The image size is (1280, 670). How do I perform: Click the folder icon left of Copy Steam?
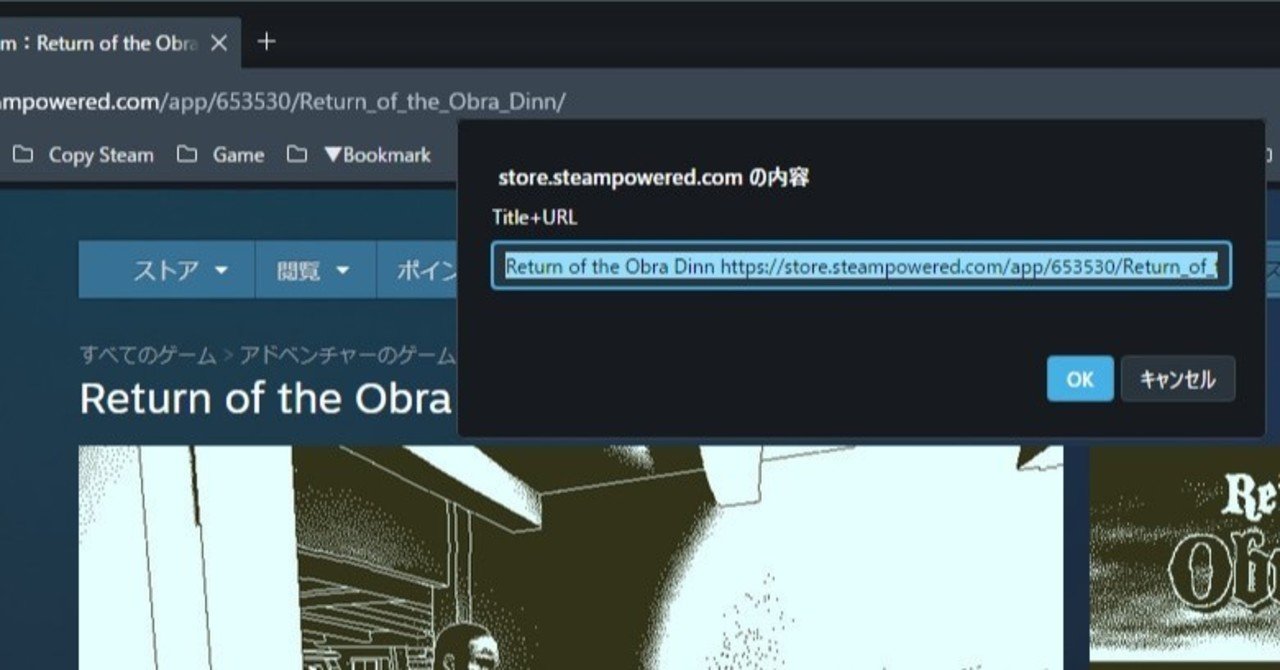[x=23, y=155]
